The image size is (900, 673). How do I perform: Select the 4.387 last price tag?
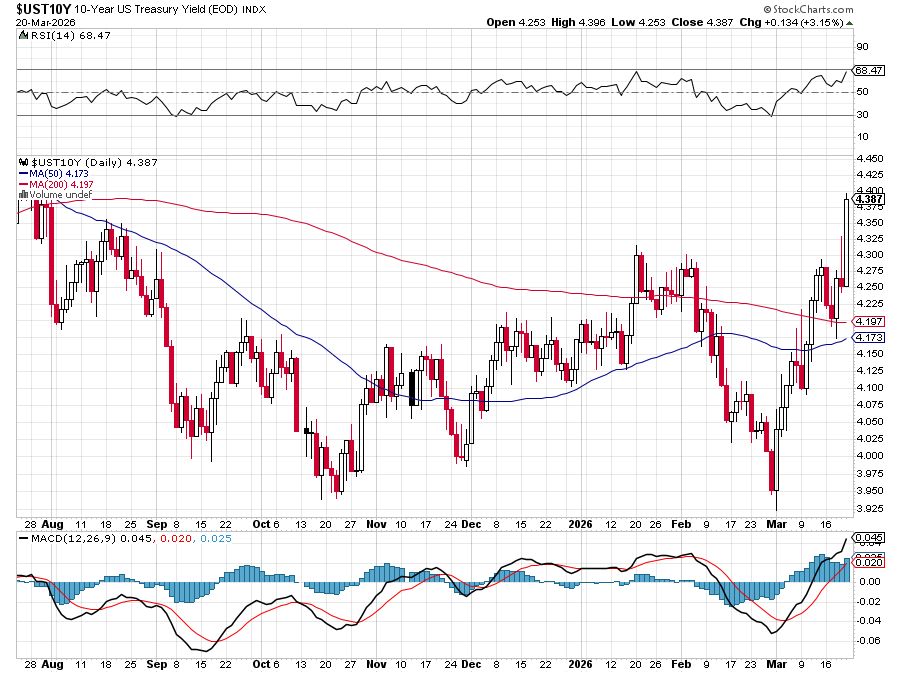(x=866, y=199)
